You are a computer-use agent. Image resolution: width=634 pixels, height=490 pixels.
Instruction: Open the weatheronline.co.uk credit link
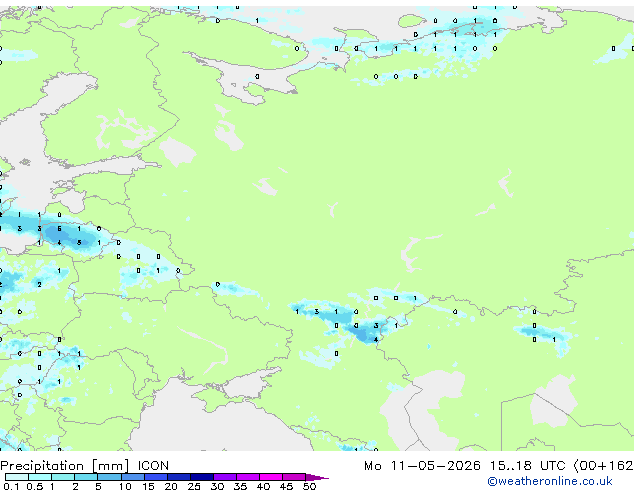click(550, 481)
